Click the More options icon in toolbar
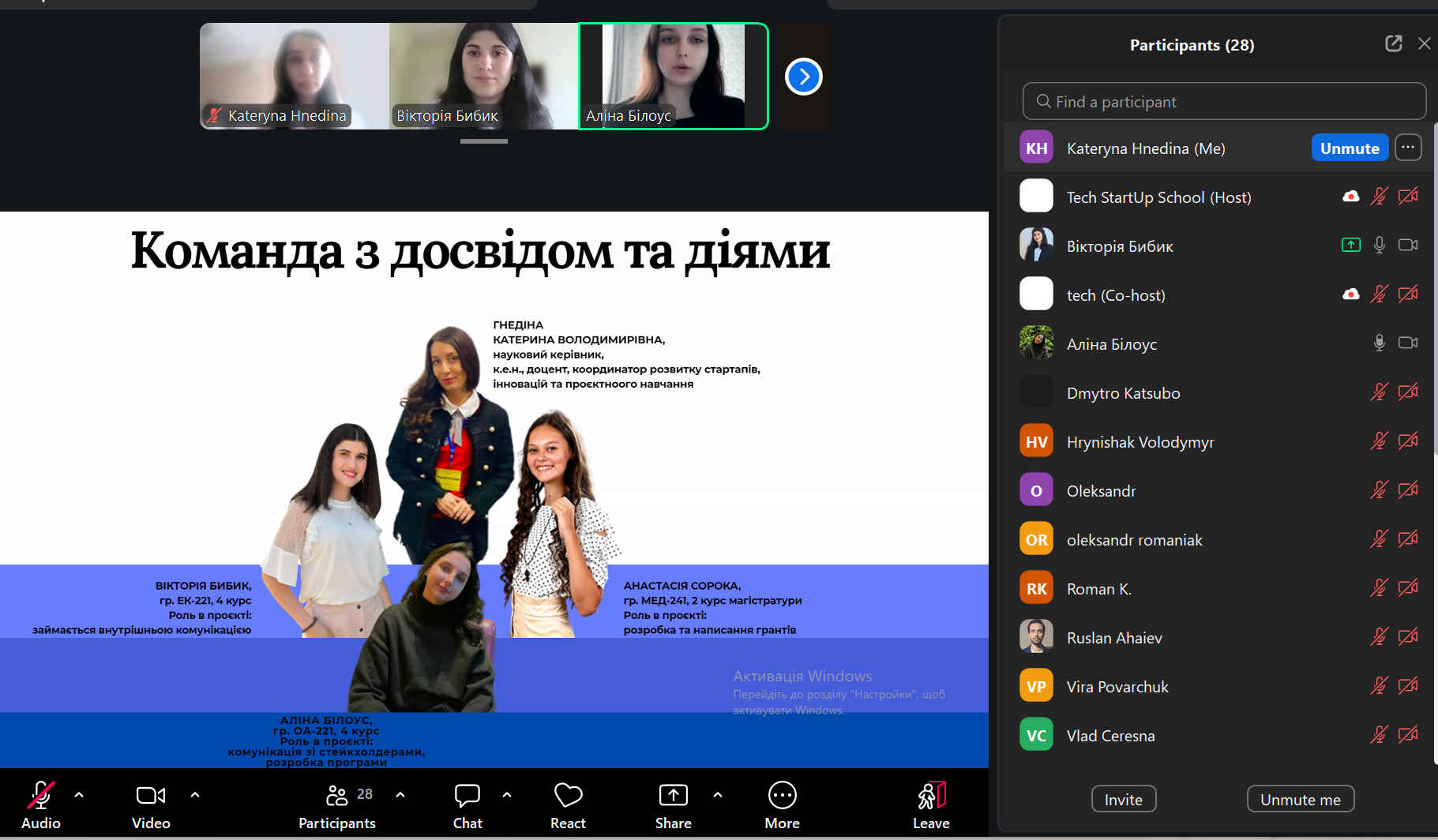 click(x=782, y=796)
